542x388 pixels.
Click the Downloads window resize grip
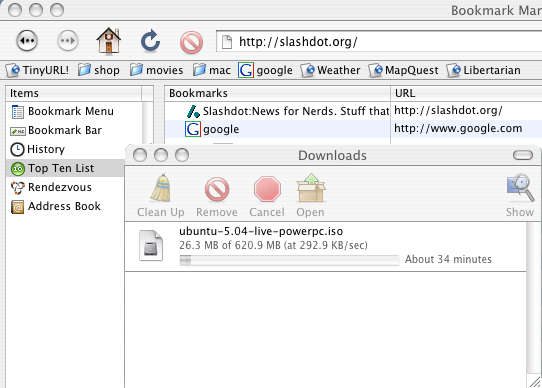pyautogui.click(x=534, y=382)
